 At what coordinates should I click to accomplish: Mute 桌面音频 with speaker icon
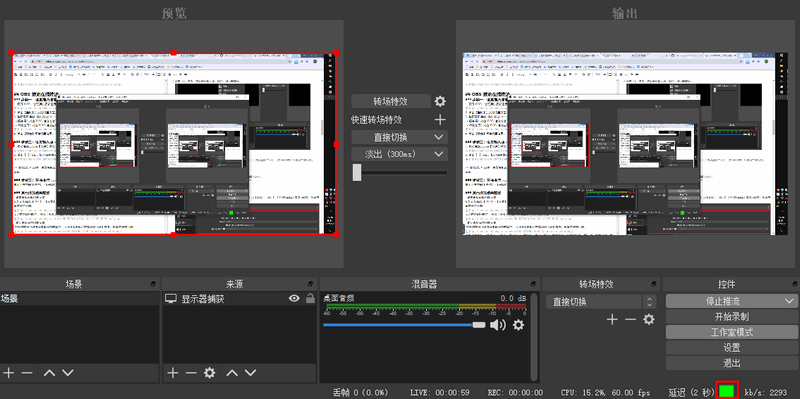[x=498, y=325]
